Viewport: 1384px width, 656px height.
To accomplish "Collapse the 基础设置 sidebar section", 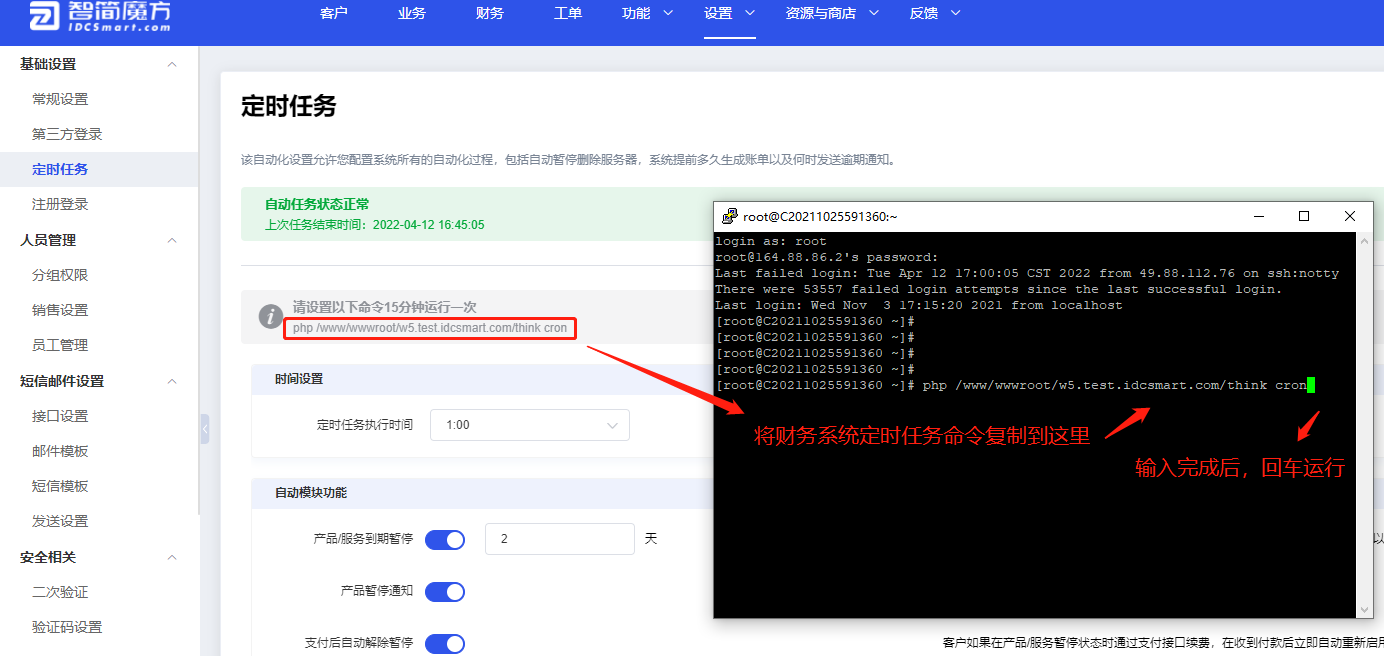I will [x=172, y=64].
